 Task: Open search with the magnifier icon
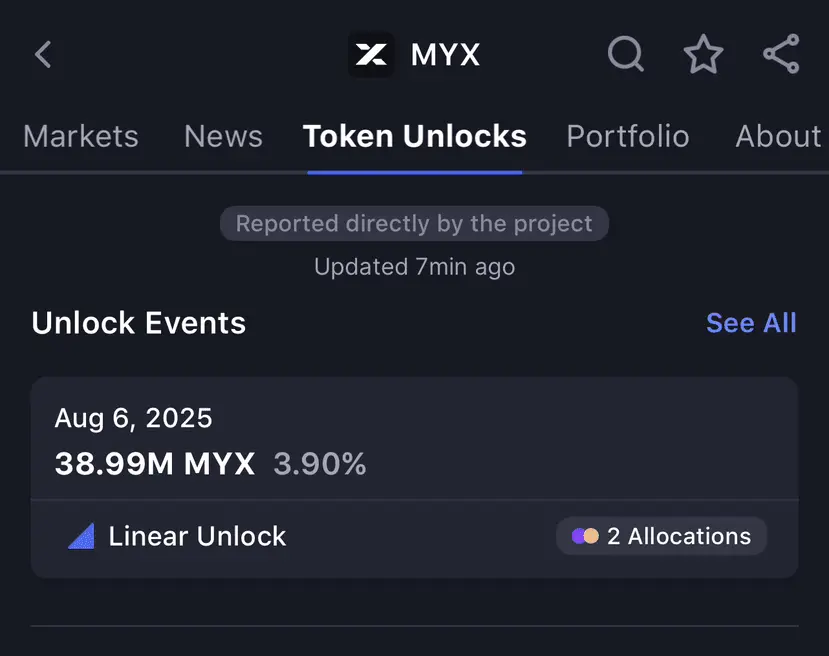(625, 53)
